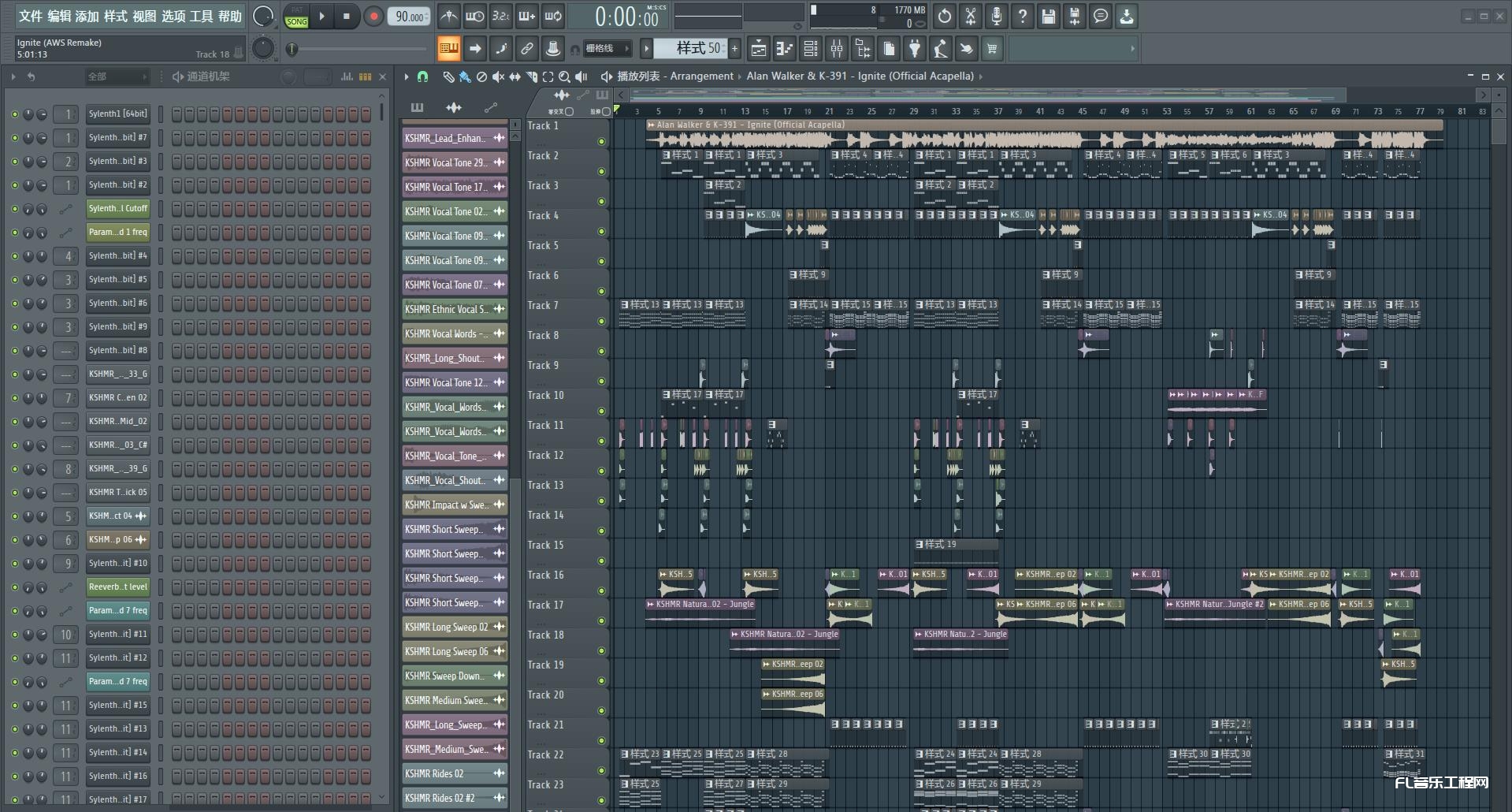
Task: Enable auto-scroll arrow icon
Action: click(475, 49)
